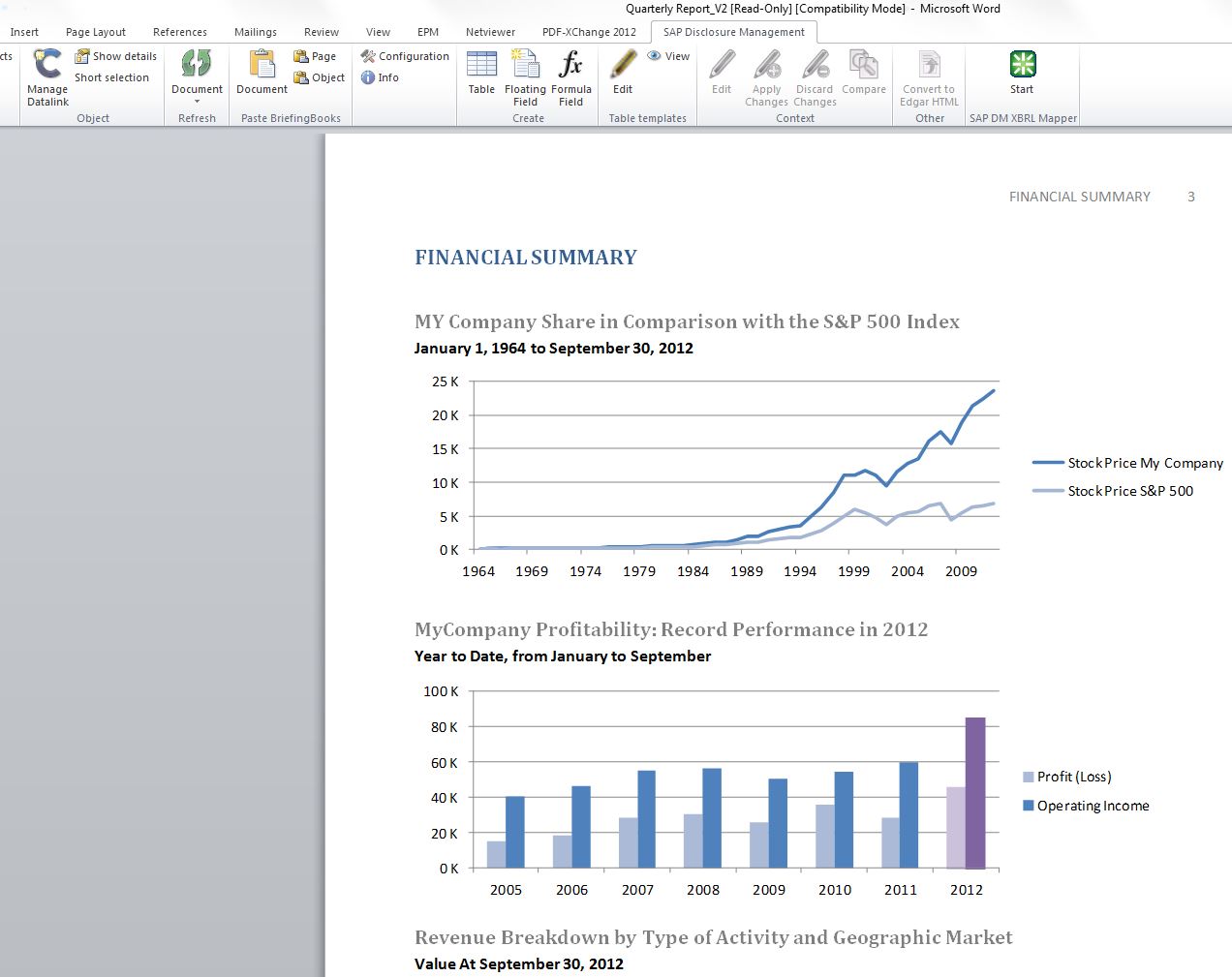The height and width of the screenshot is (977, 1232).
Task: Click the Apply Changes button
Action: (766, 77)
